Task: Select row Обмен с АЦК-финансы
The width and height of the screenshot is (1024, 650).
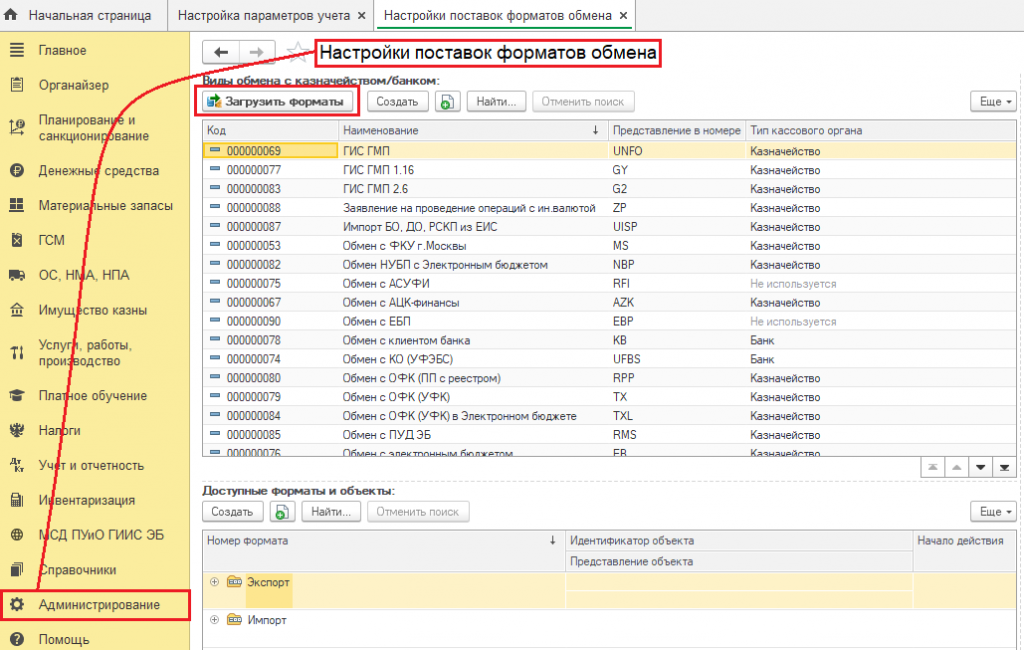Action: (609, 302)
